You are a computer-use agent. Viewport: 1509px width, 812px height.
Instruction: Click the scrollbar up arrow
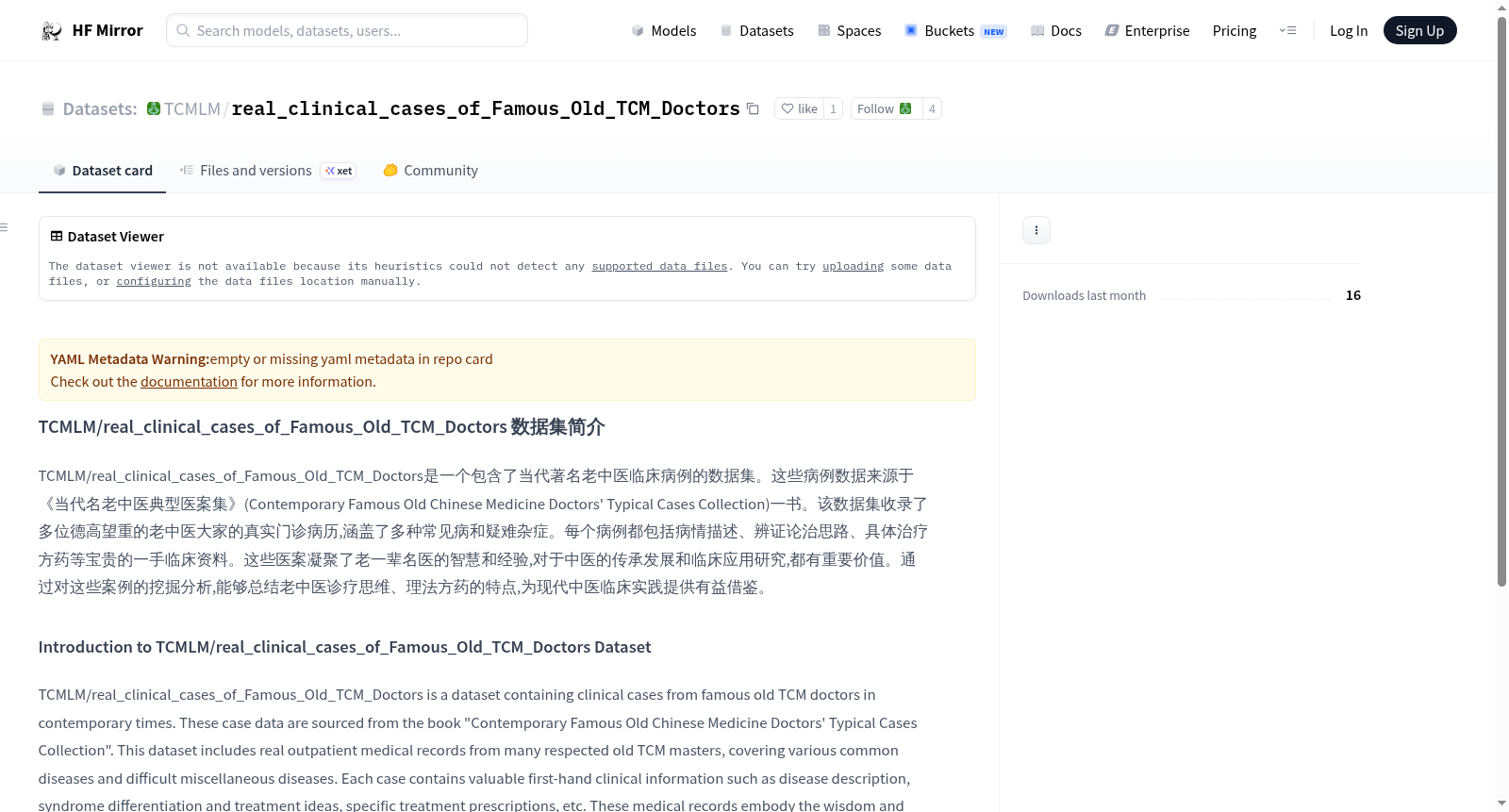coord(1501,8)
